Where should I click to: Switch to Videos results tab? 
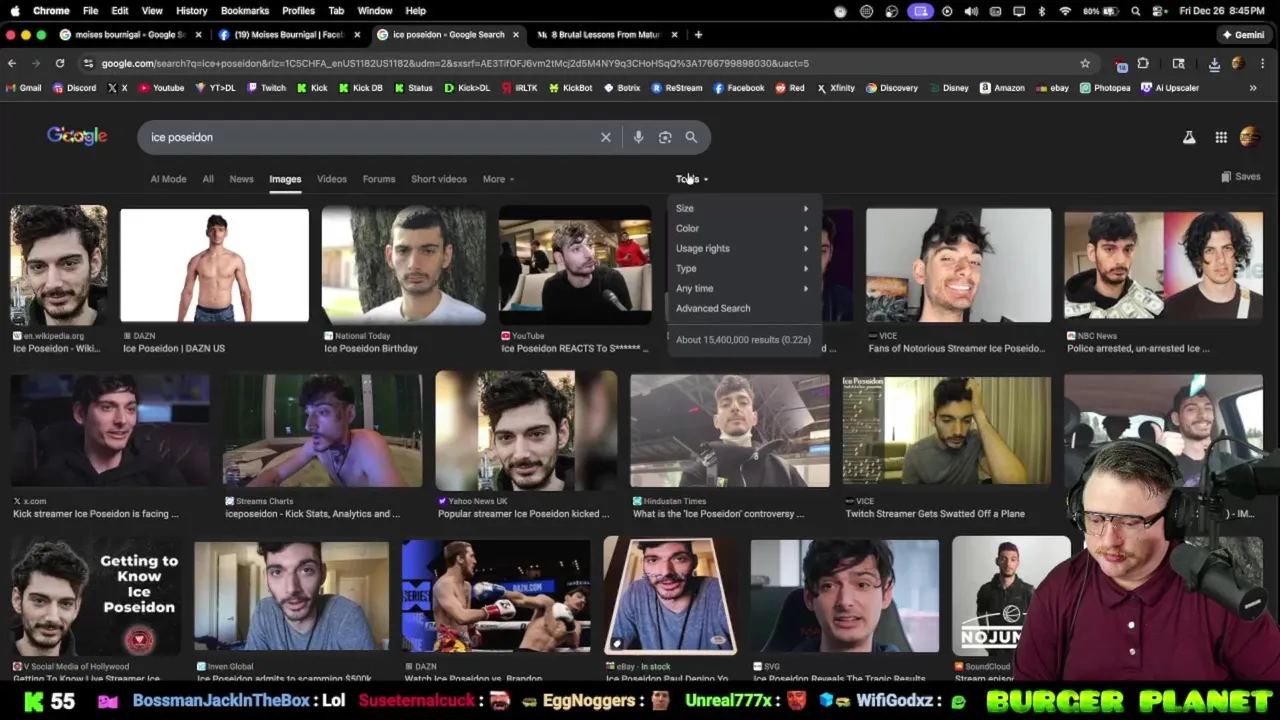point(332,179)
